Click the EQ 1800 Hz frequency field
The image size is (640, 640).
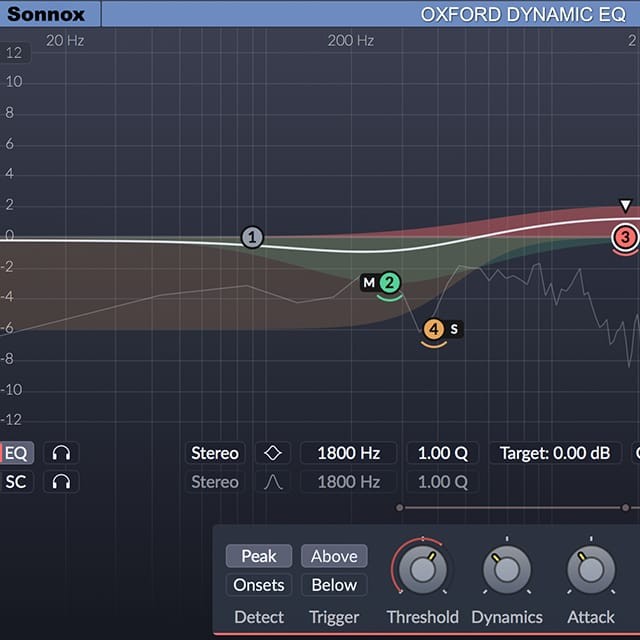pos(348,453)
